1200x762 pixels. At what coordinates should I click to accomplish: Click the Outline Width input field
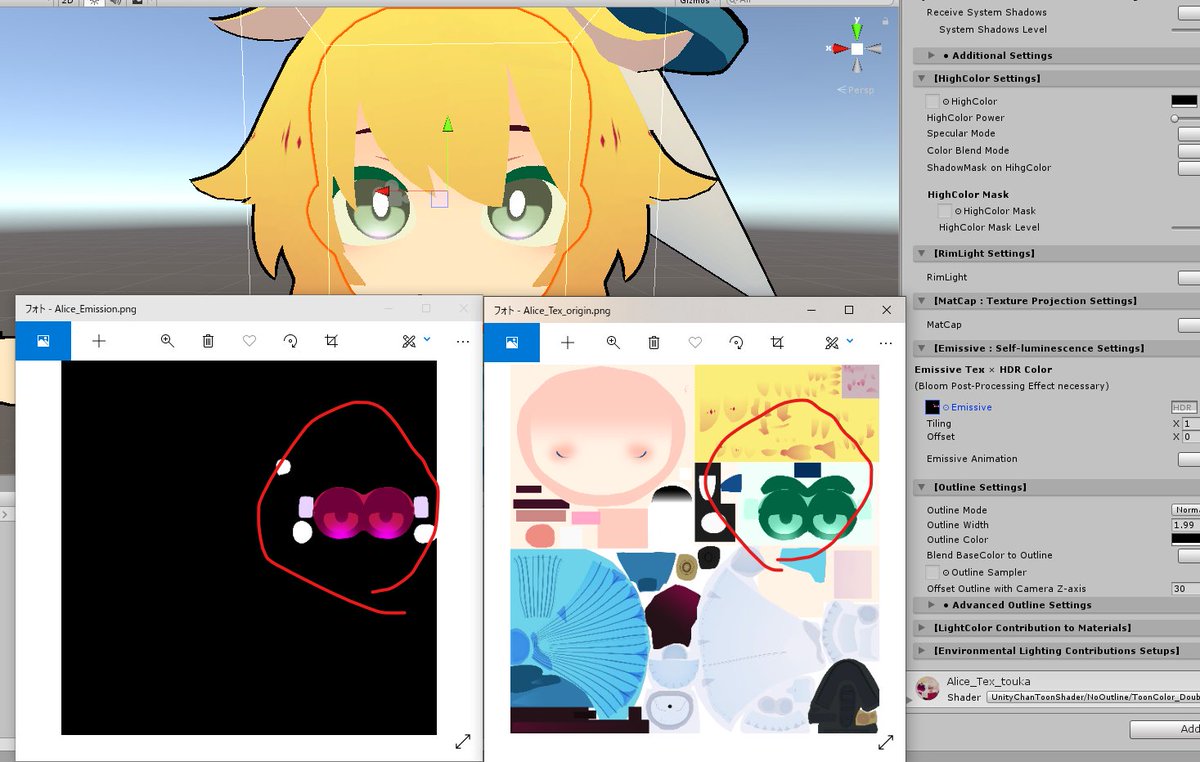(x=1186, y=525)
